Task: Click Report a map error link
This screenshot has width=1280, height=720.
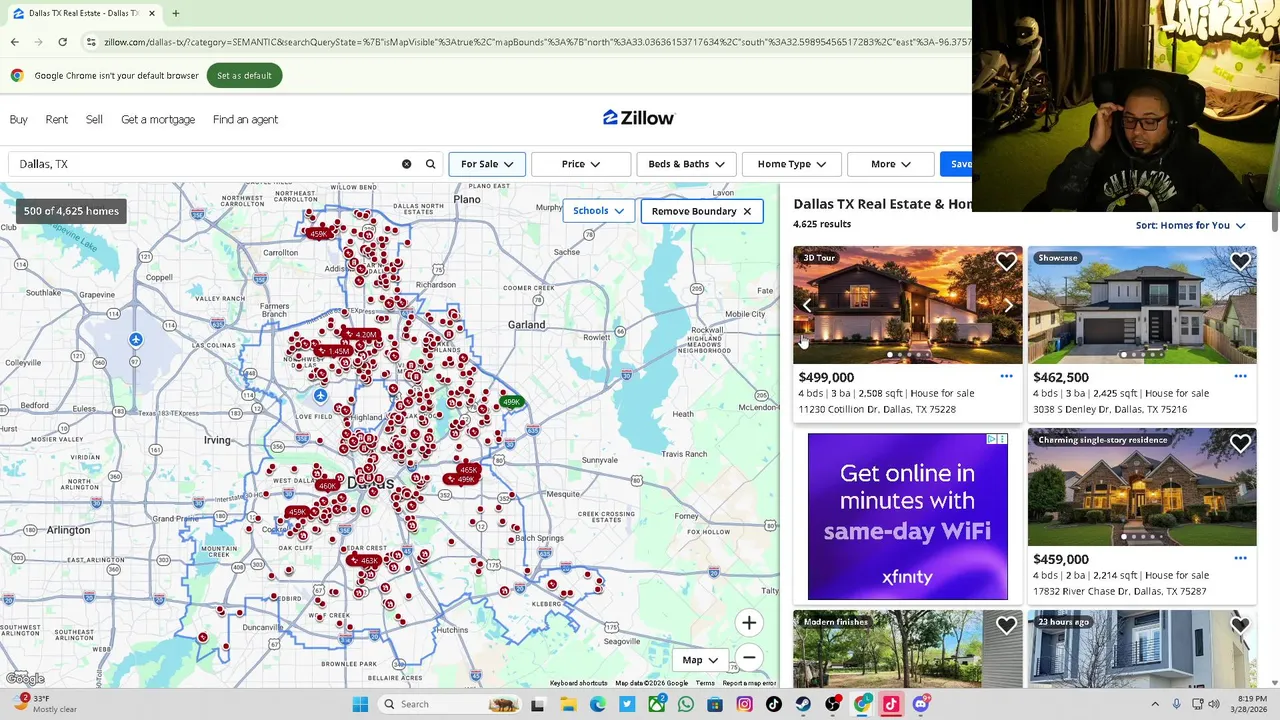Action: click(748, 683)
